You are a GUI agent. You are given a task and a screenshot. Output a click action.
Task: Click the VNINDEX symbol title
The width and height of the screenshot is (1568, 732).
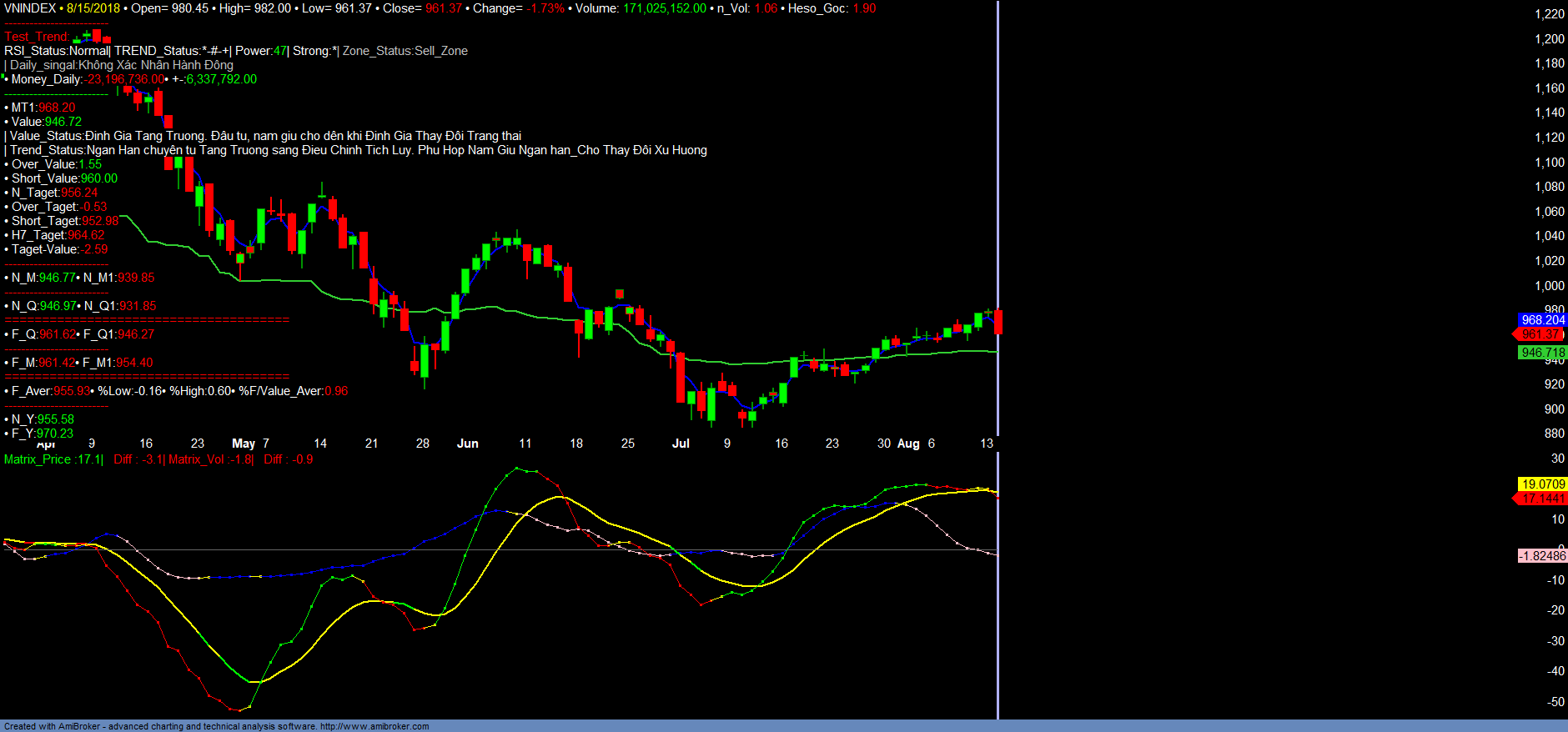[x=30, y=8]
